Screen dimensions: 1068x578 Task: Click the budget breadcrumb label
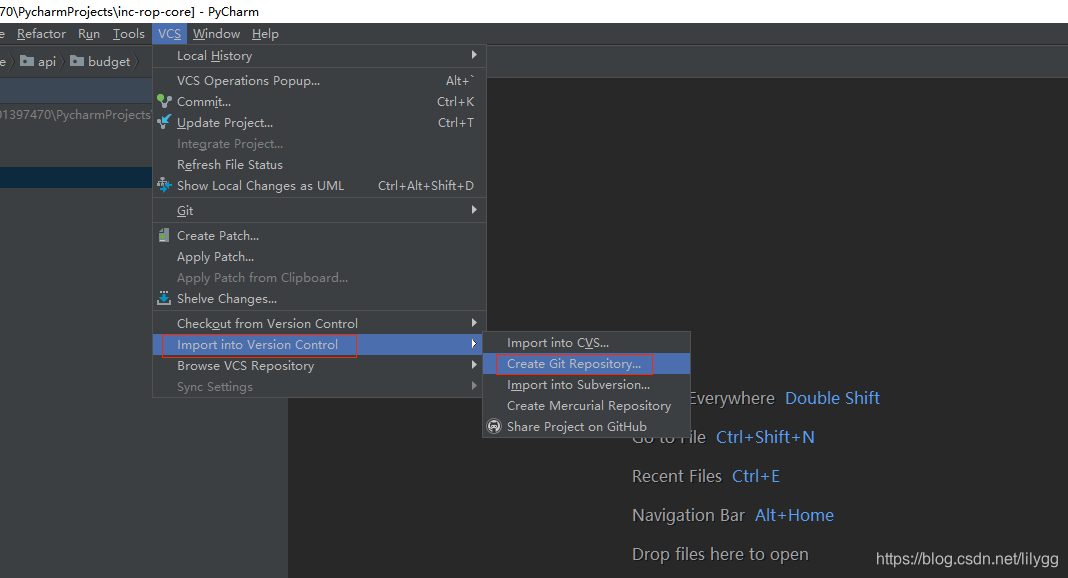pyautogui.click(x=109, y=61)
